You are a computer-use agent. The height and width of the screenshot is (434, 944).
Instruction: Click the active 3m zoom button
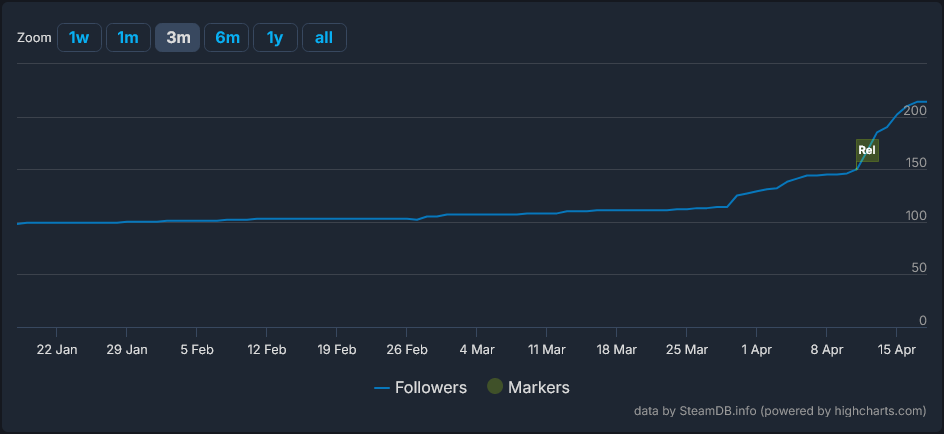pos(178,38)
